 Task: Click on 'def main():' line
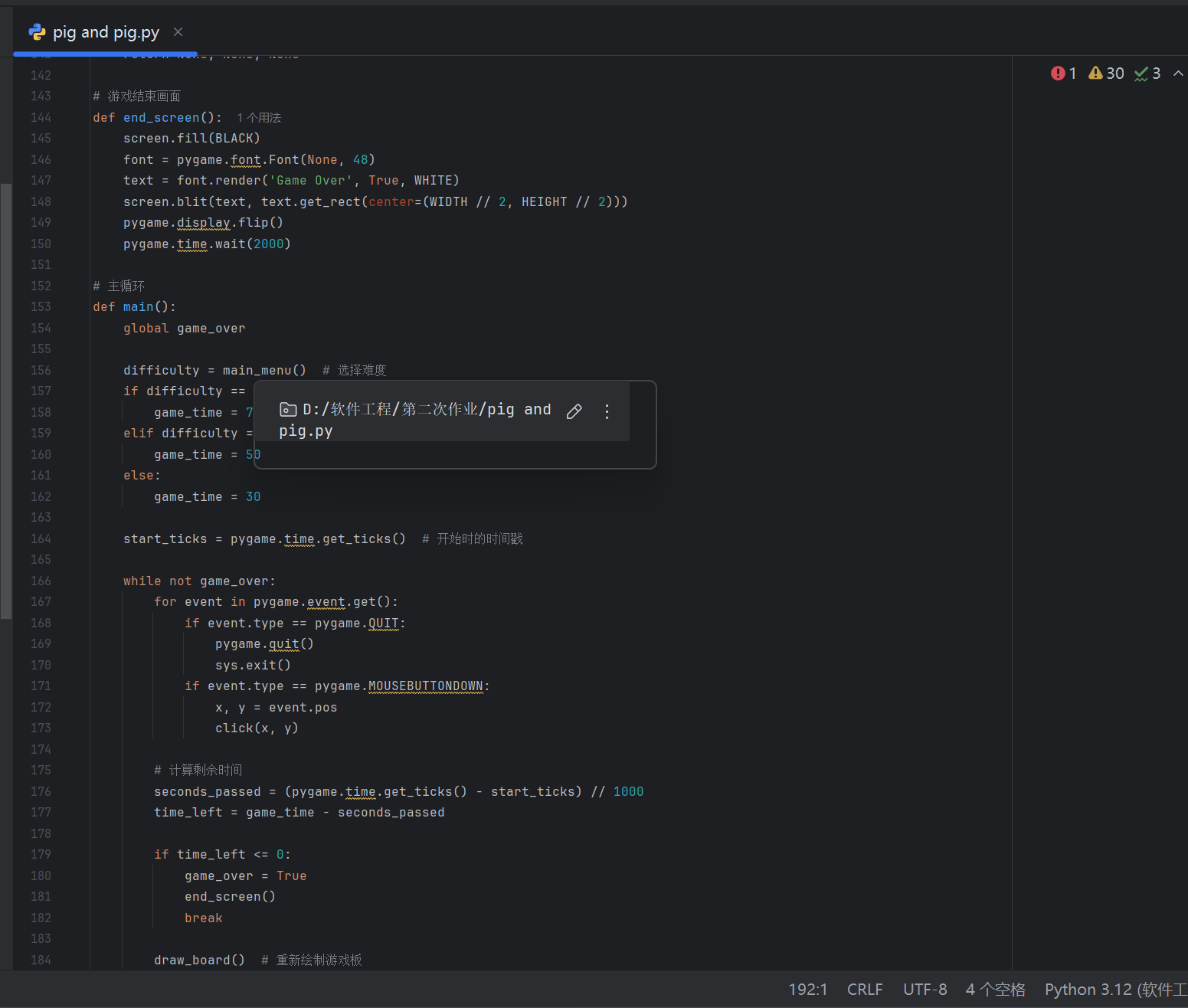point(134,306)
